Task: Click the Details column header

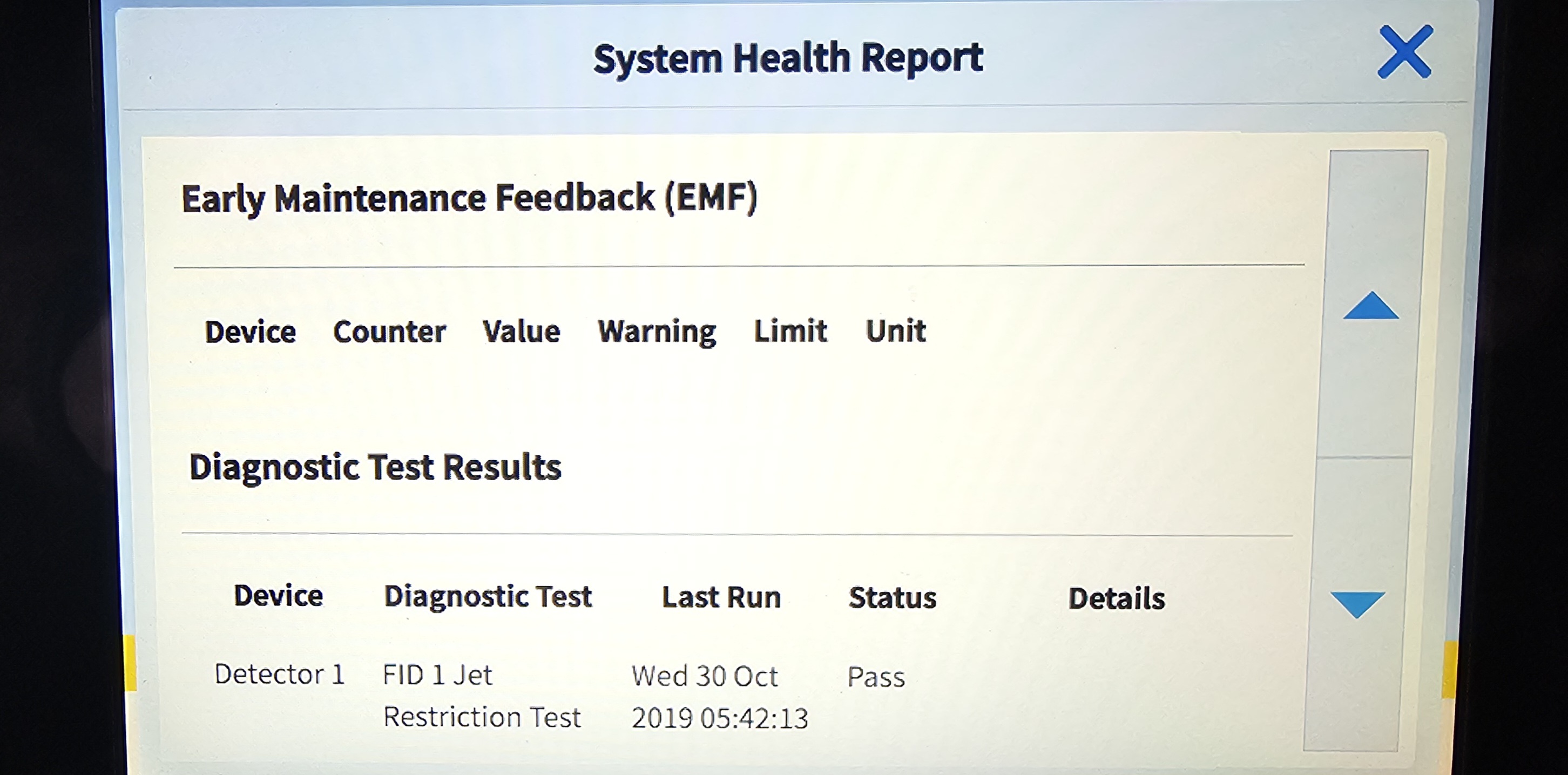Action: 1117,598
